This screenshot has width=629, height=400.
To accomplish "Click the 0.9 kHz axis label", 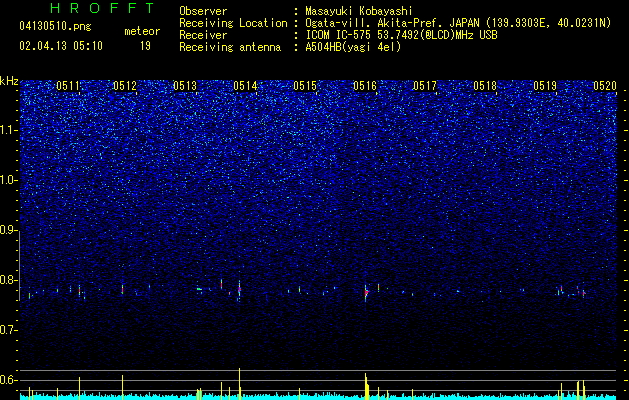I will point(9,230).
